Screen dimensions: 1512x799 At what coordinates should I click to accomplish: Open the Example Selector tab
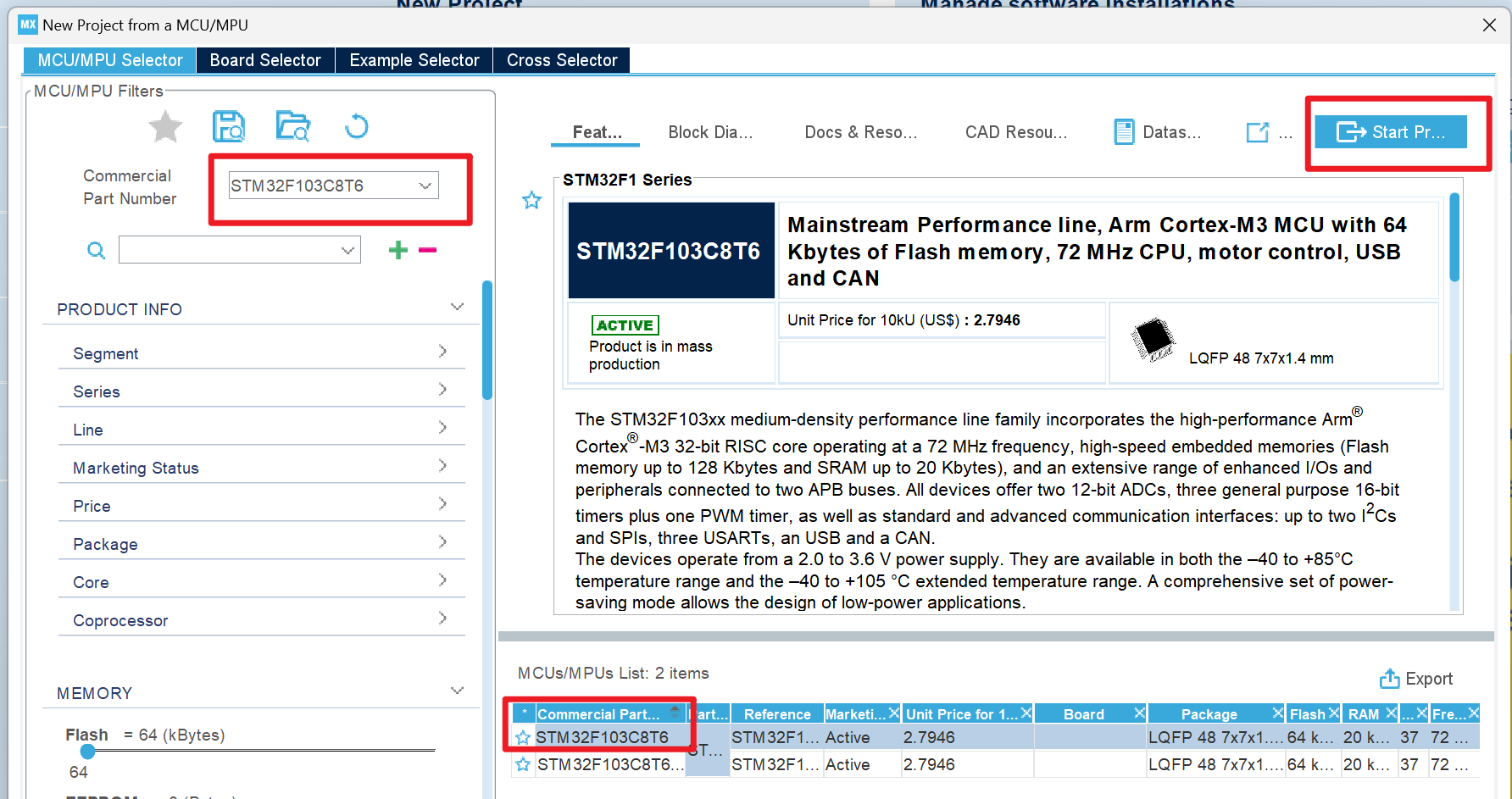tap(414, 60)
